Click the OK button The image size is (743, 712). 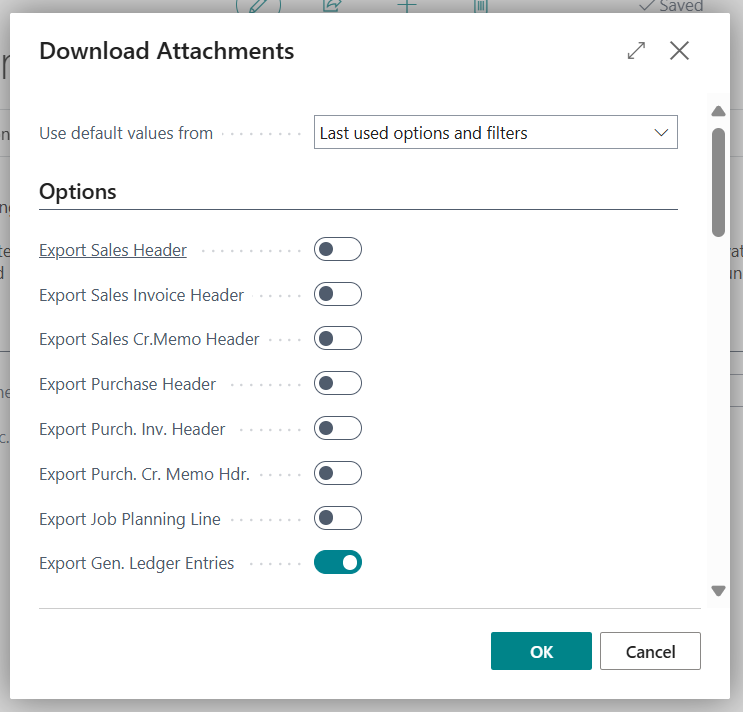coord(541,651)
